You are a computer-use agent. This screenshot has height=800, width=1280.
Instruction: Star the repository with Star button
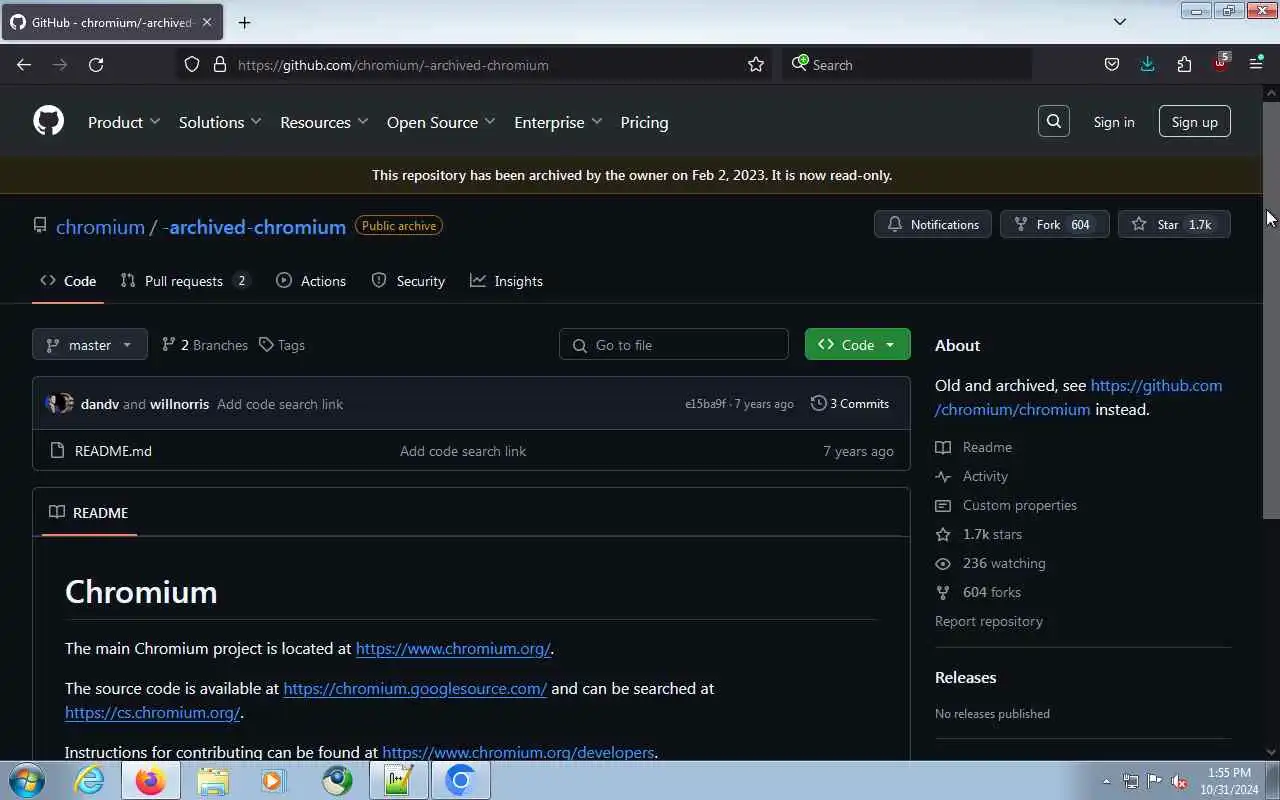pyautogui.click(x=1174, y=224)
